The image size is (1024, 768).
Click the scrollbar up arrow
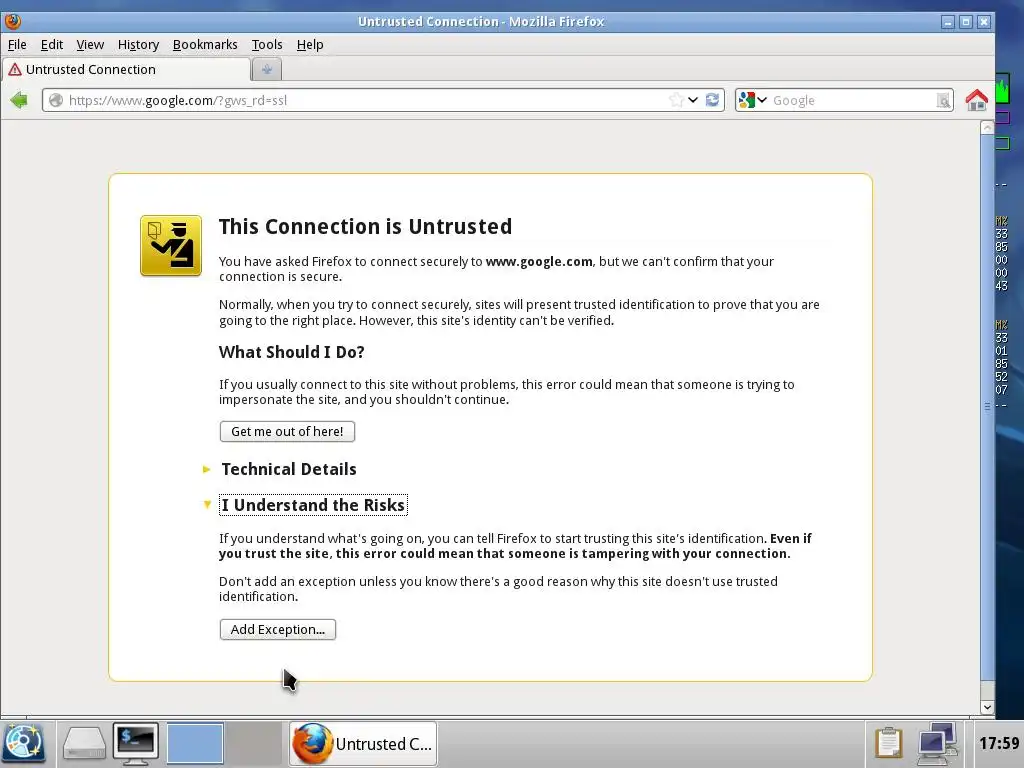pyautogui.click(x=987, y=128)
